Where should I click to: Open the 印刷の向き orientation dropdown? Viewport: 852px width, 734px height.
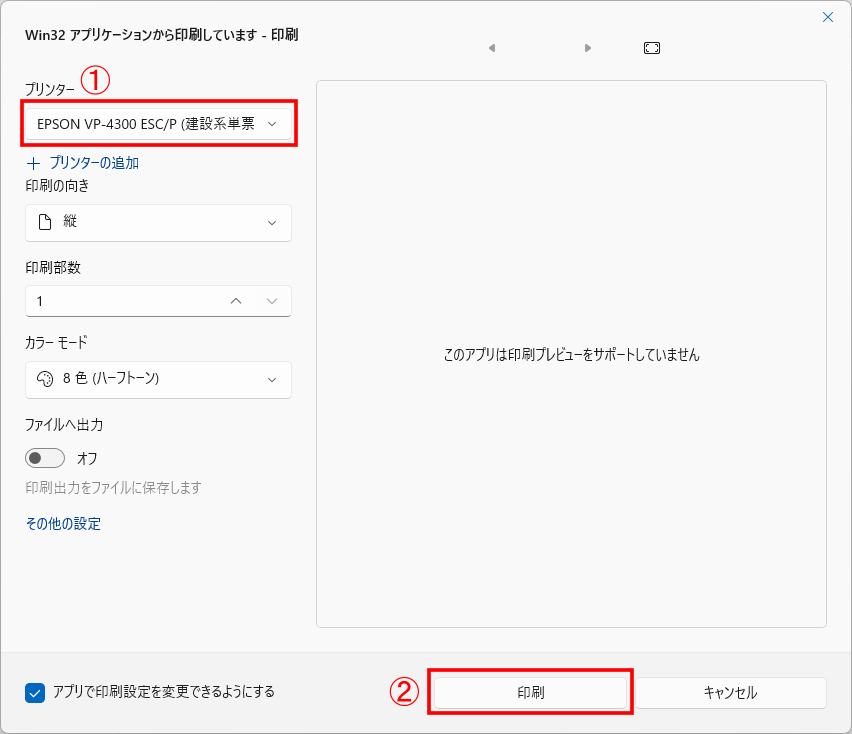(157, 223)
